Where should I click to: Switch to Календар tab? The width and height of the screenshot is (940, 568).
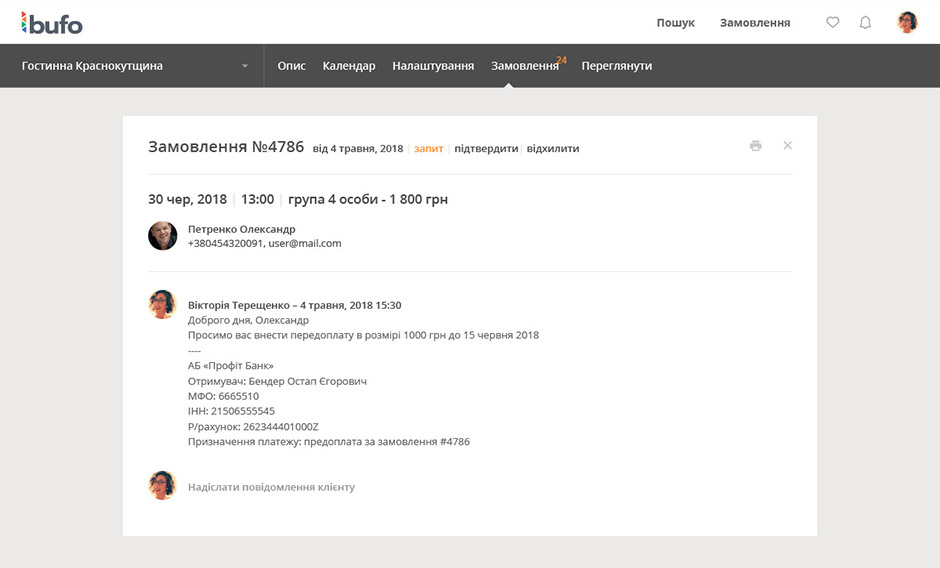(349, 66)
